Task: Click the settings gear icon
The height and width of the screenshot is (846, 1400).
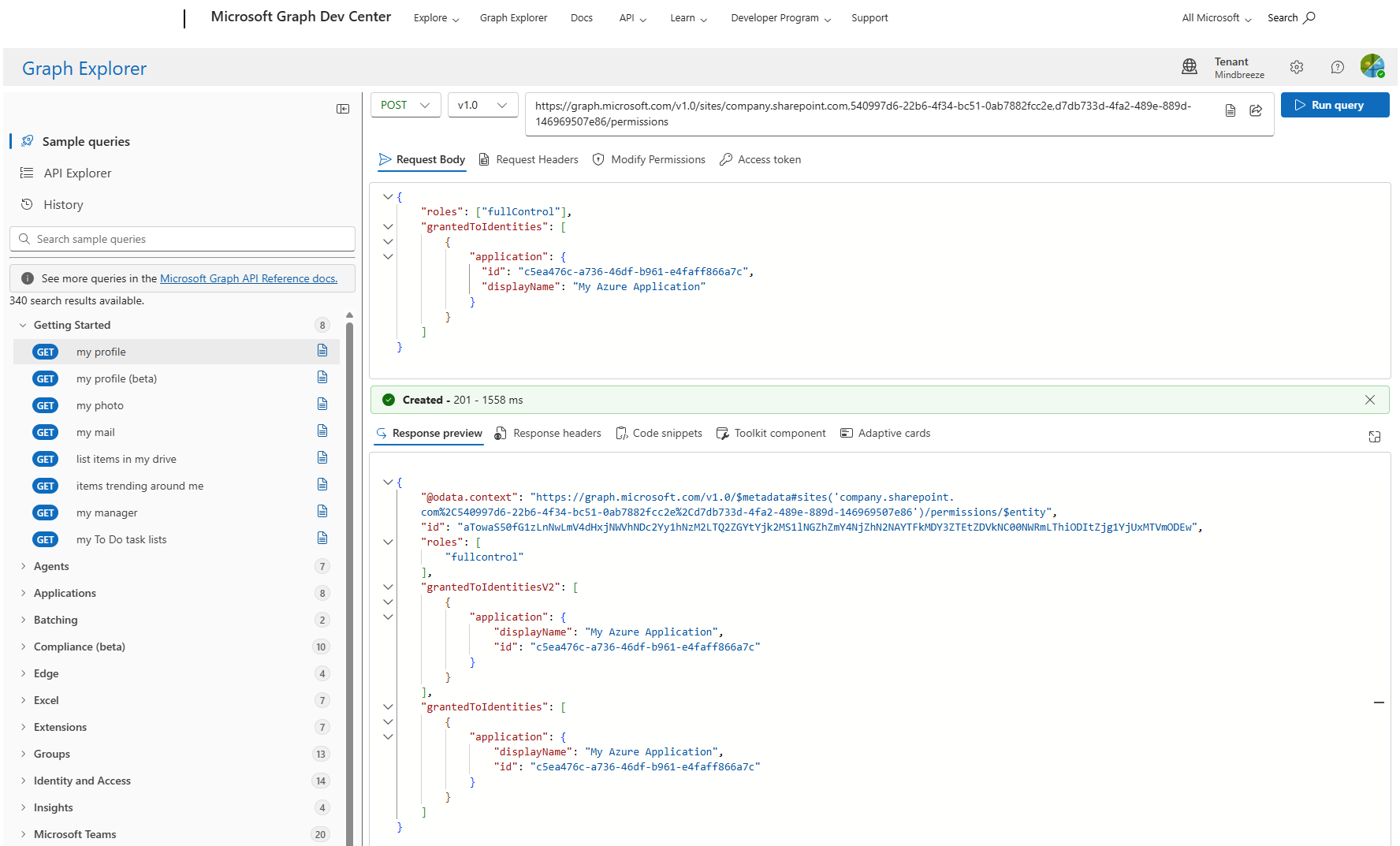Action: (1297, 68)
